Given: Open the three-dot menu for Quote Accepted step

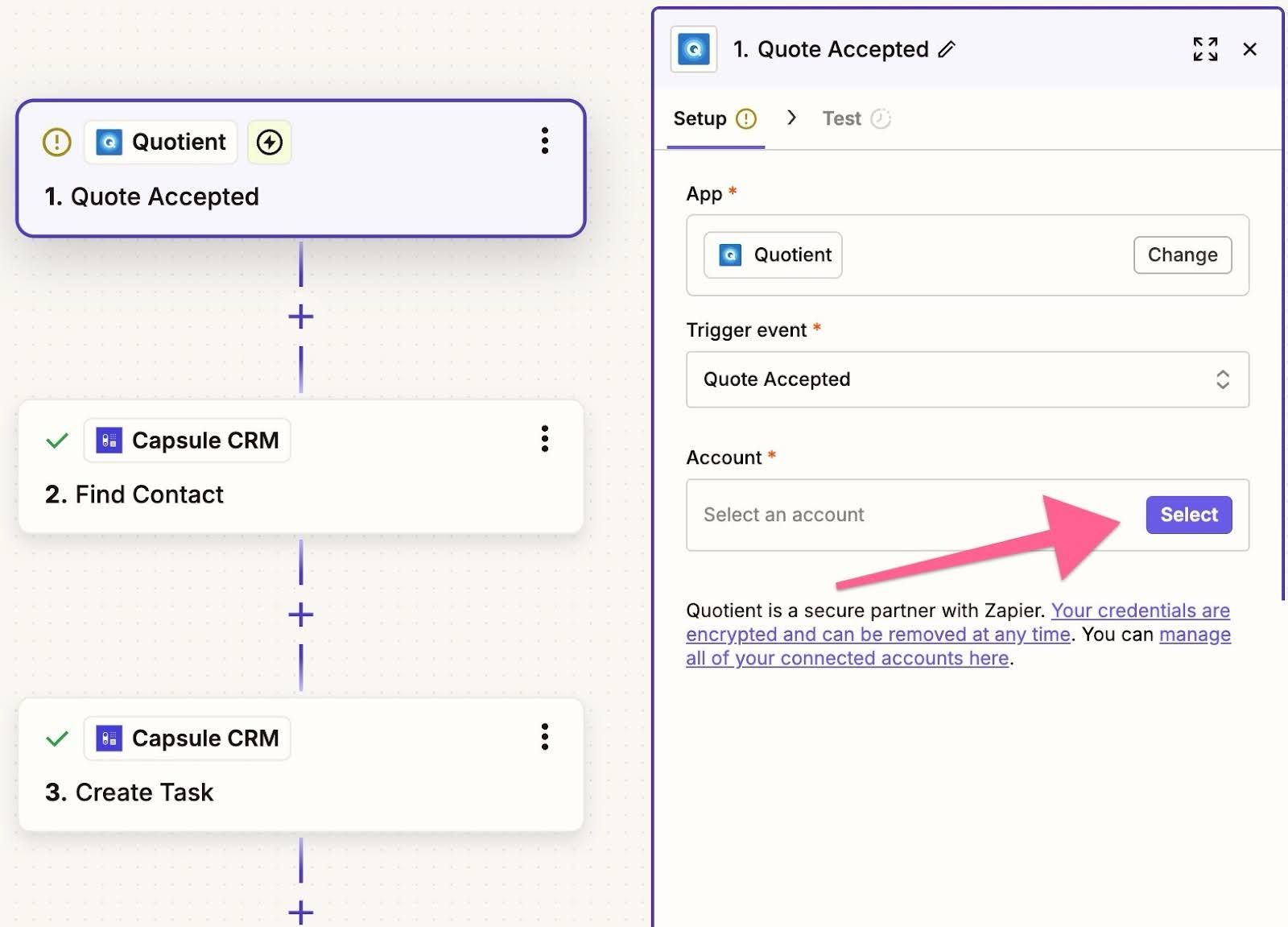Looking at the screenshot, I should click(x=545, y=141).
